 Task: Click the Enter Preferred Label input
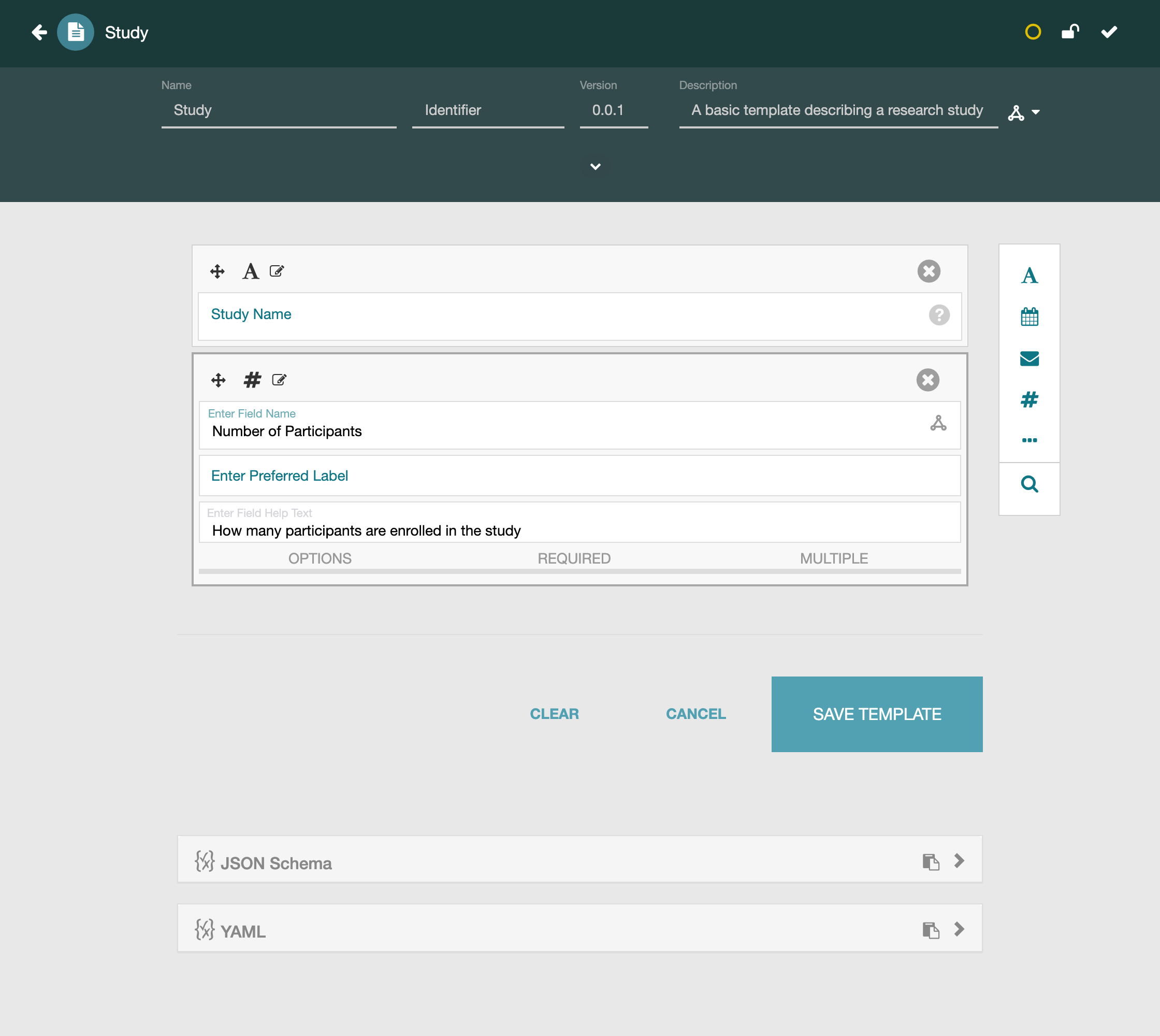point(579,476)
